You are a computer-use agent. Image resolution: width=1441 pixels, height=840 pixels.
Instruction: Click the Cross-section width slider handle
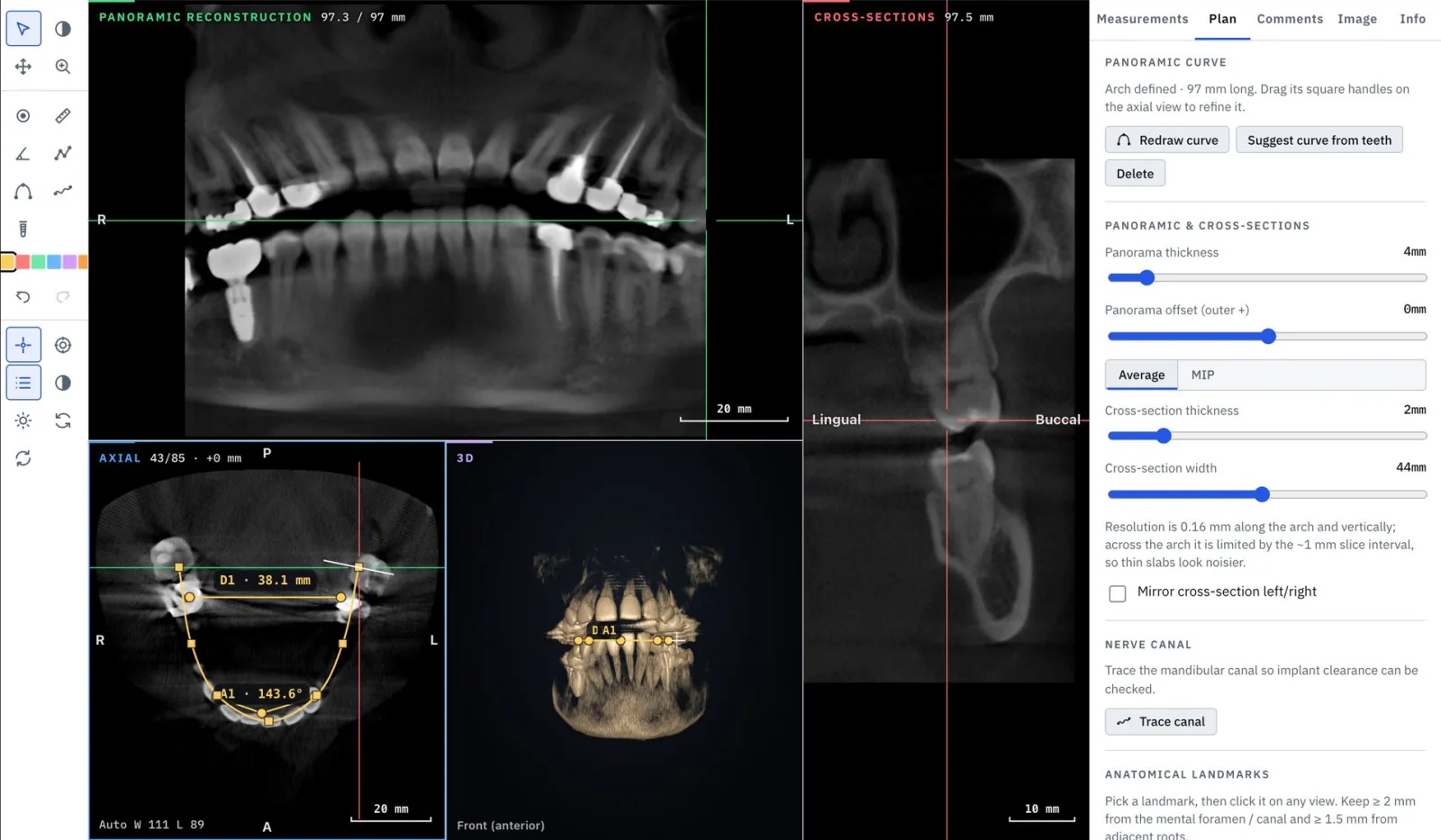point(1262,494)
